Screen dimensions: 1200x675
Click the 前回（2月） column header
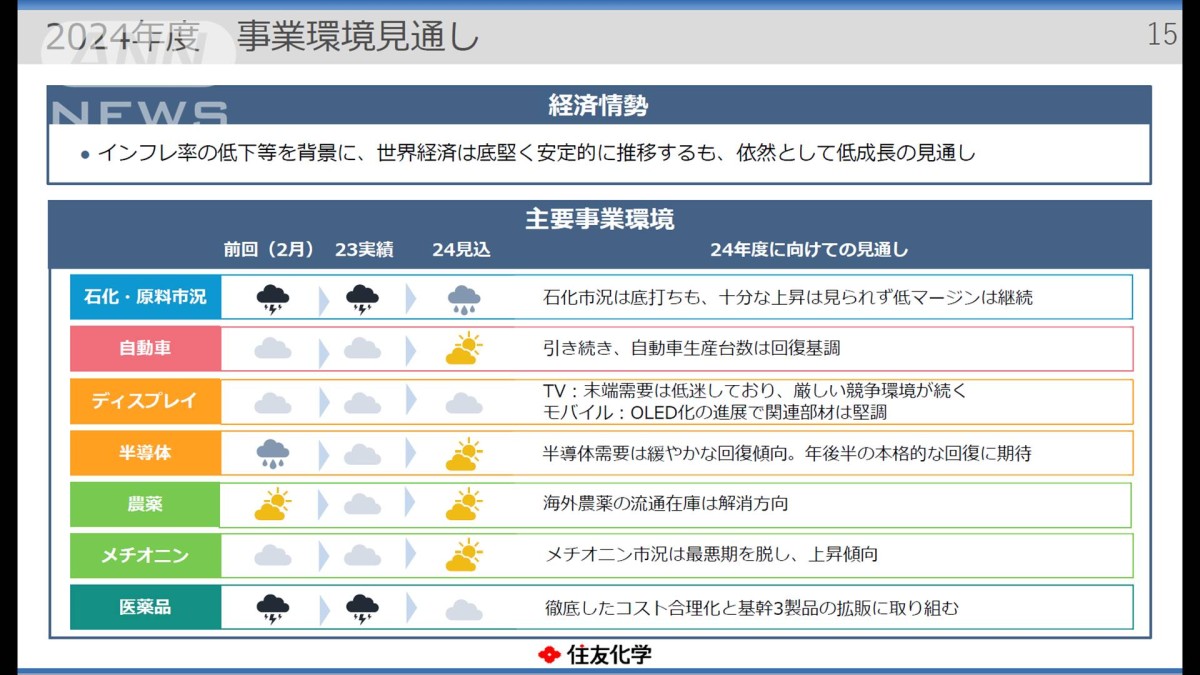(x=269, y=250)
